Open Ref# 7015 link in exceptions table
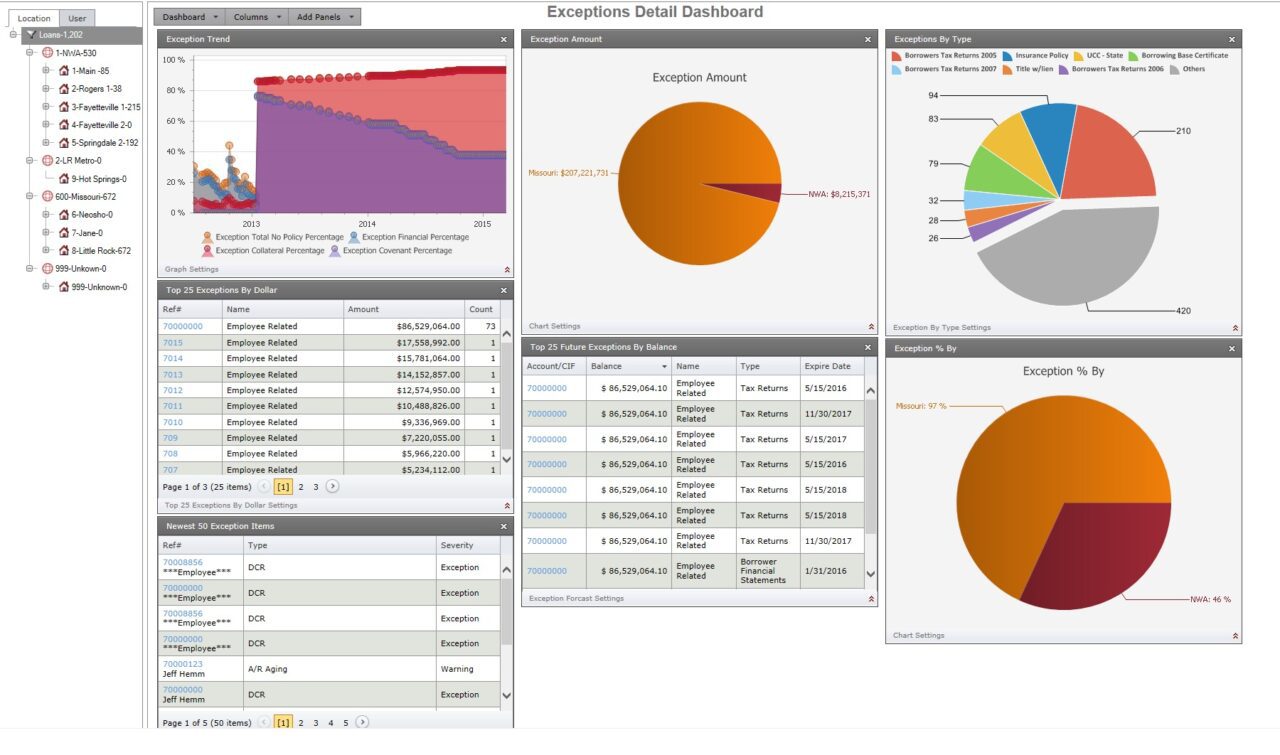The image size is (1280, 755). (172, 342)
